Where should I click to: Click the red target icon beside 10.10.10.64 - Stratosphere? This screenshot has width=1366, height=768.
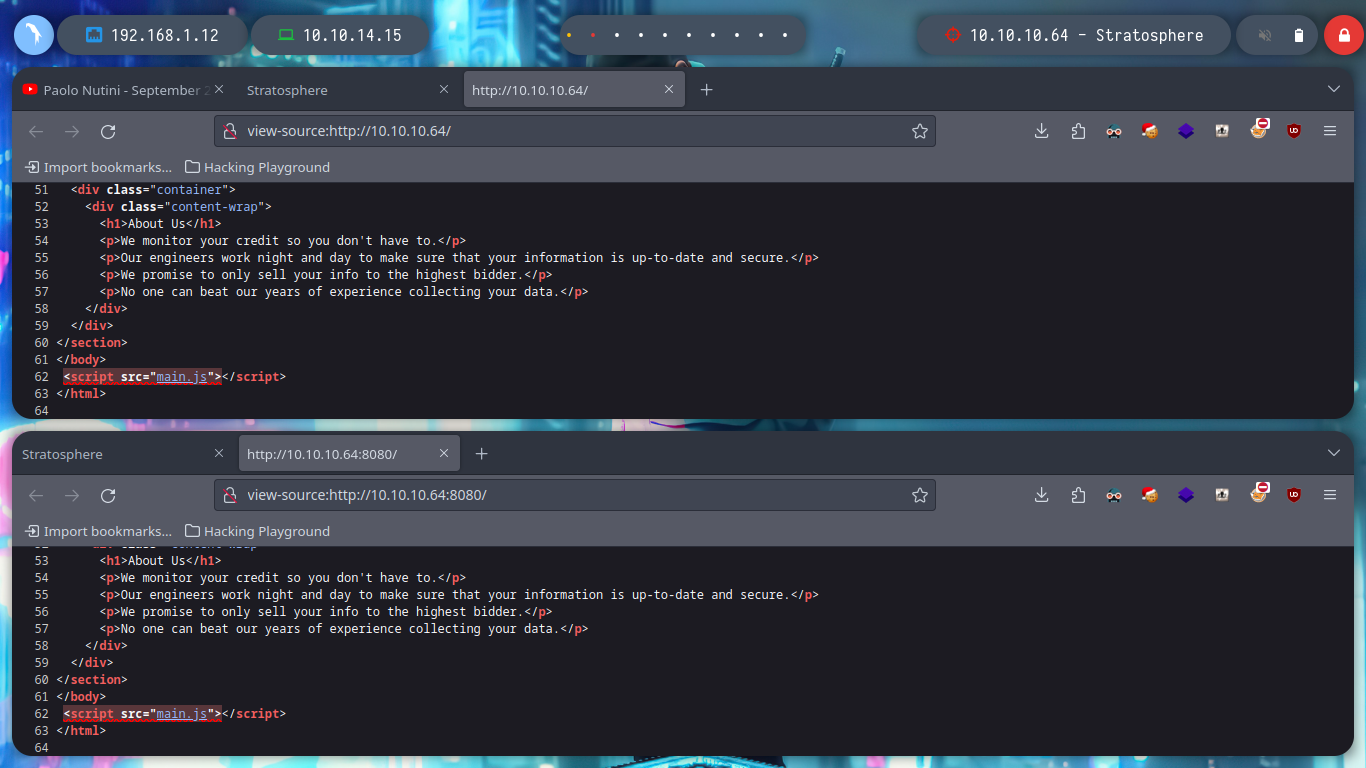point(952,35)
